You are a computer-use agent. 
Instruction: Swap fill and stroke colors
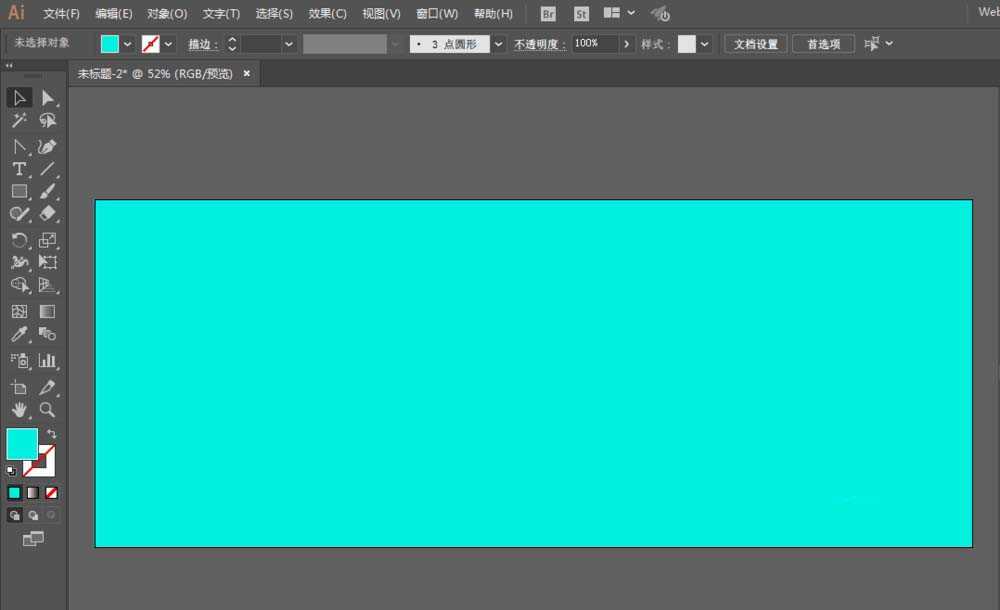(x=52, y=434)
